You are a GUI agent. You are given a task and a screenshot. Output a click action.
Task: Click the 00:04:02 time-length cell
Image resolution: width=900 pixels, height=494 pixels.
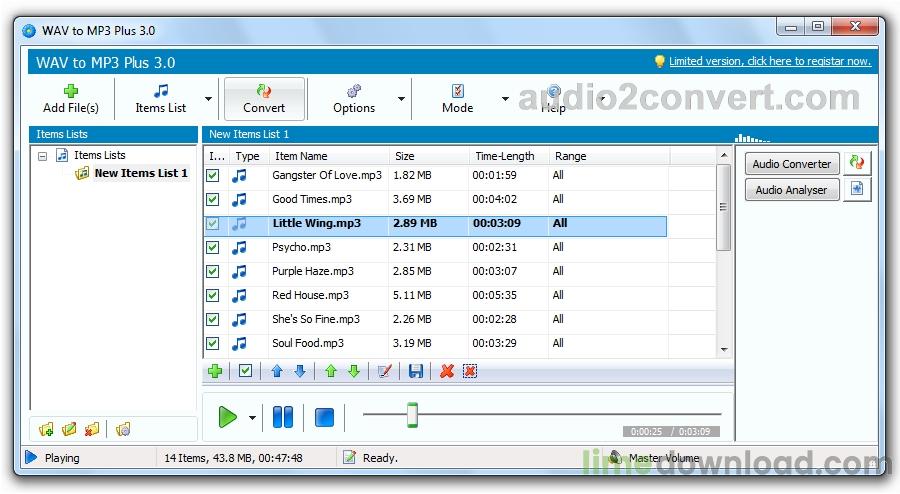coord(495,200)
